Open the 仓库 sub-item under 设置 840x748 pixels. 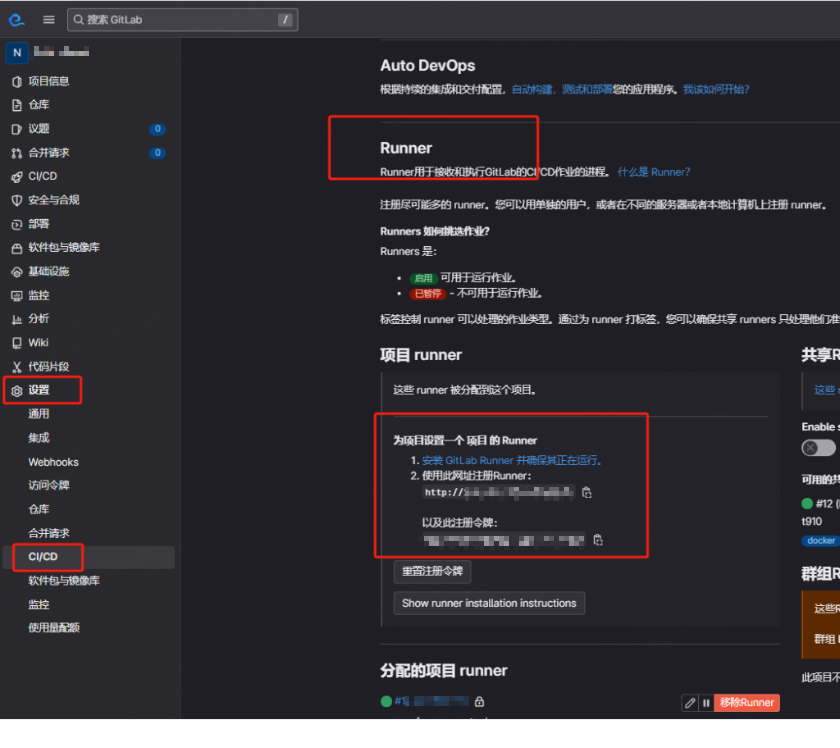coord(39,510)
